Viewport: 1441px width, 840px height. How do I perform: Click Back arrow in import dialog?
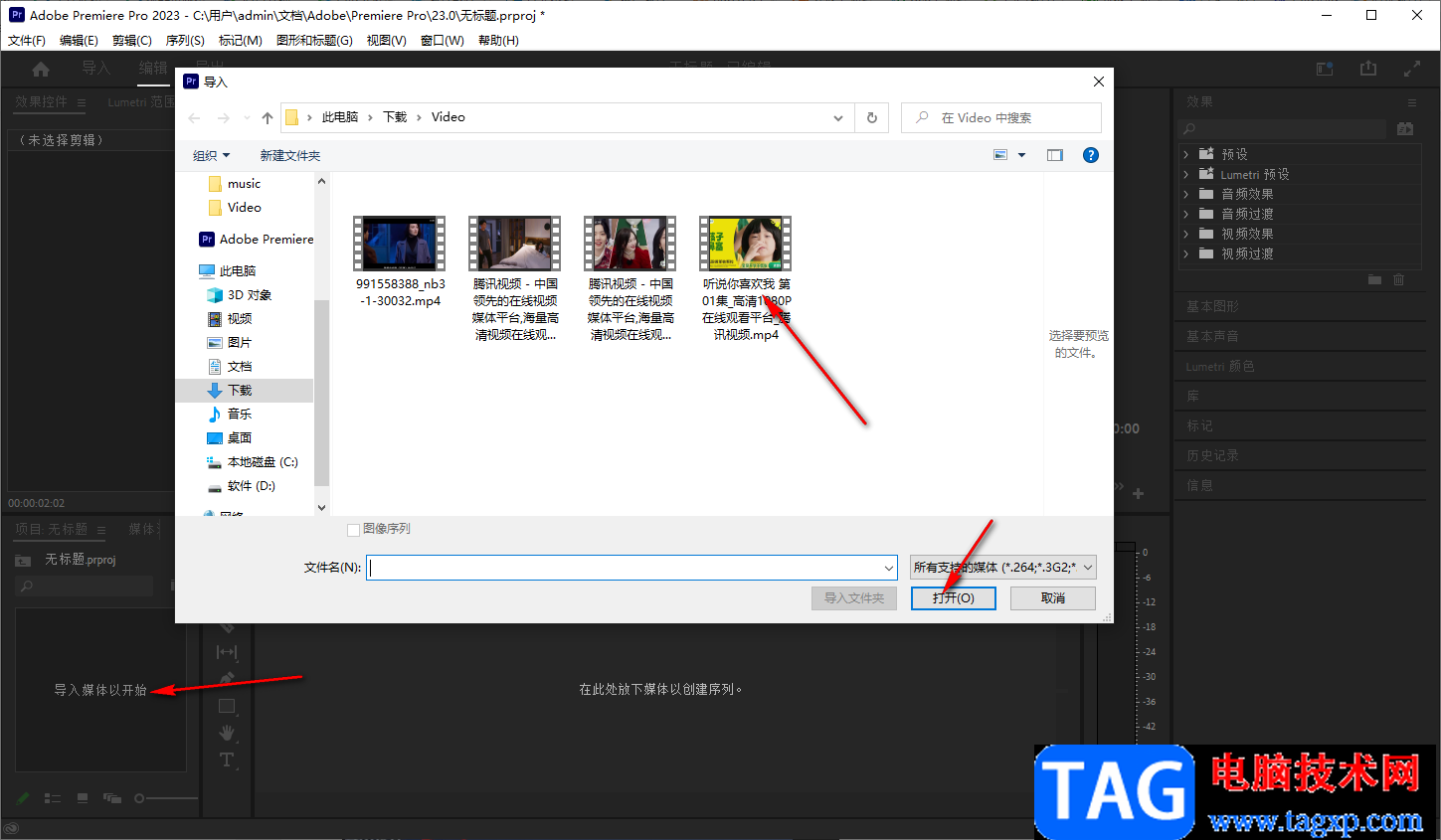coord(194,118)
